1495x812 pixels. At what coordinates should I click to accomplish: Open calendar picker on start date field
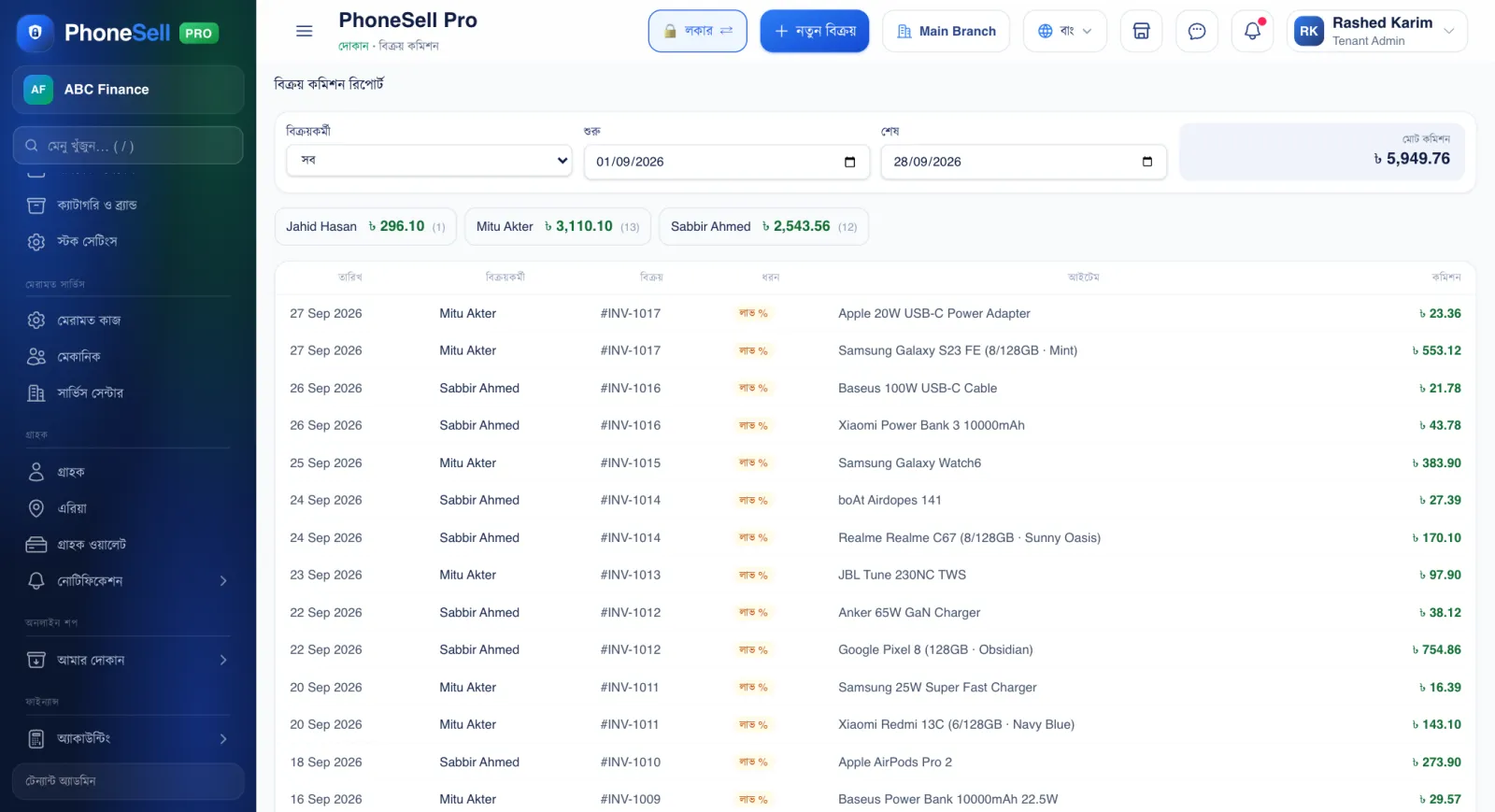click(x=849, y=162)
